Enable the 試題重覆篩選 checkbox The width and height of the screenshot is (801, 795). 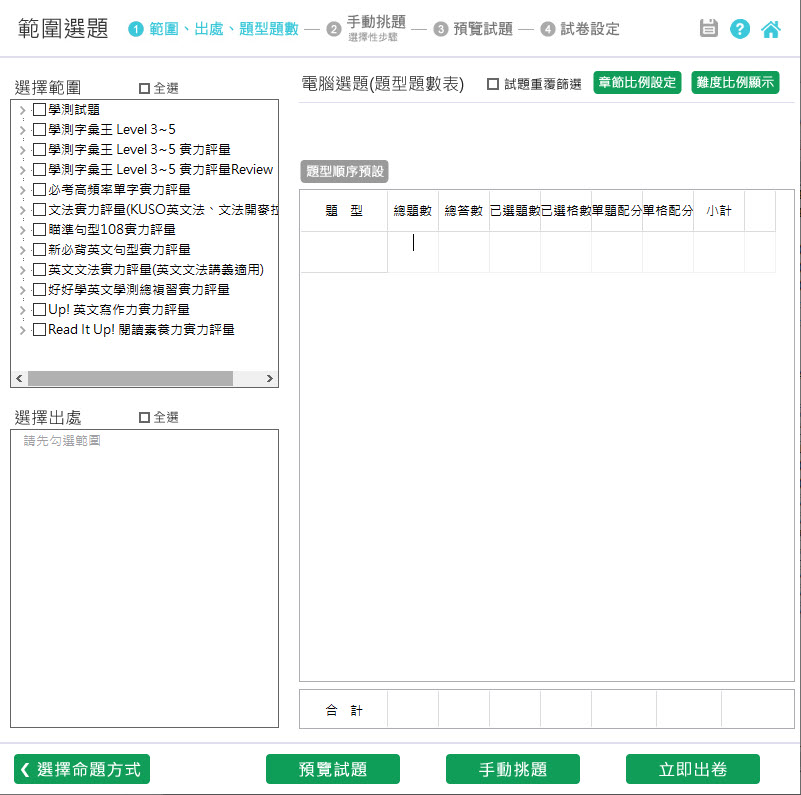pos(493,84)
